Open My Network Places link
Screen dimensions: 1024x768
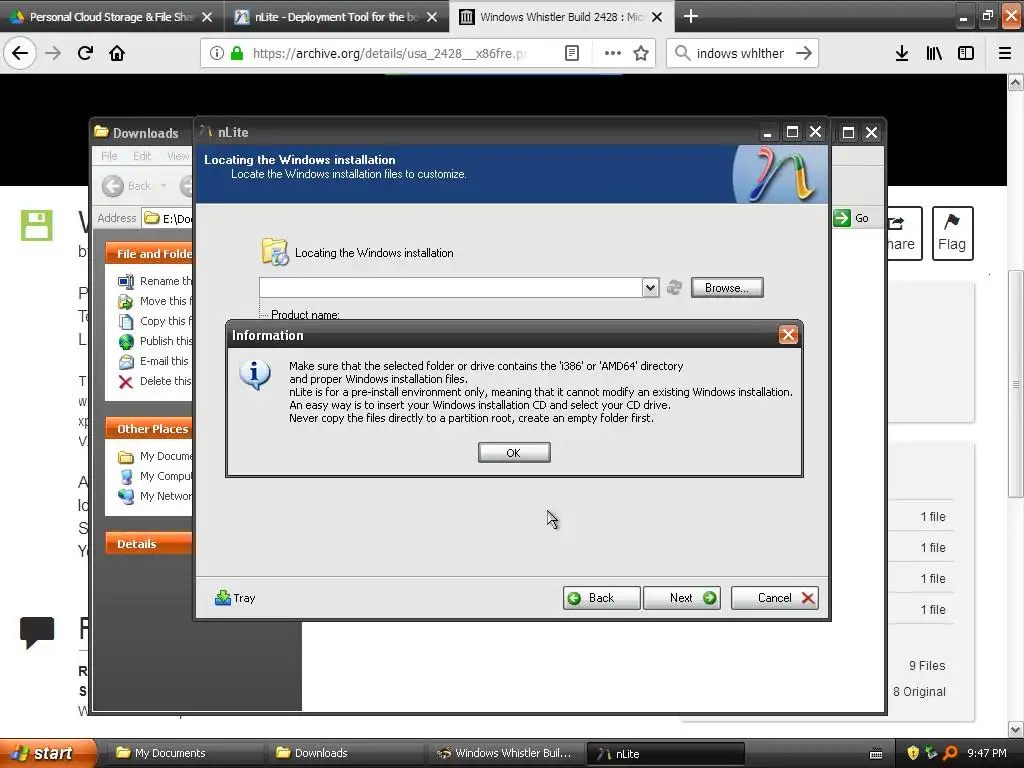pyautogui.click(x=155, y=496)
